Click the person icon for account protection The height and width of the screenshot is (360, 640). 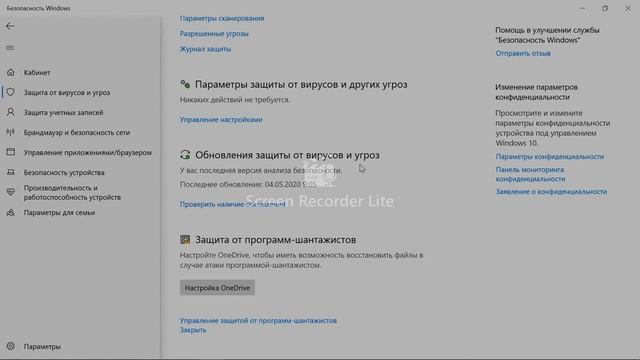pos(11,112)
